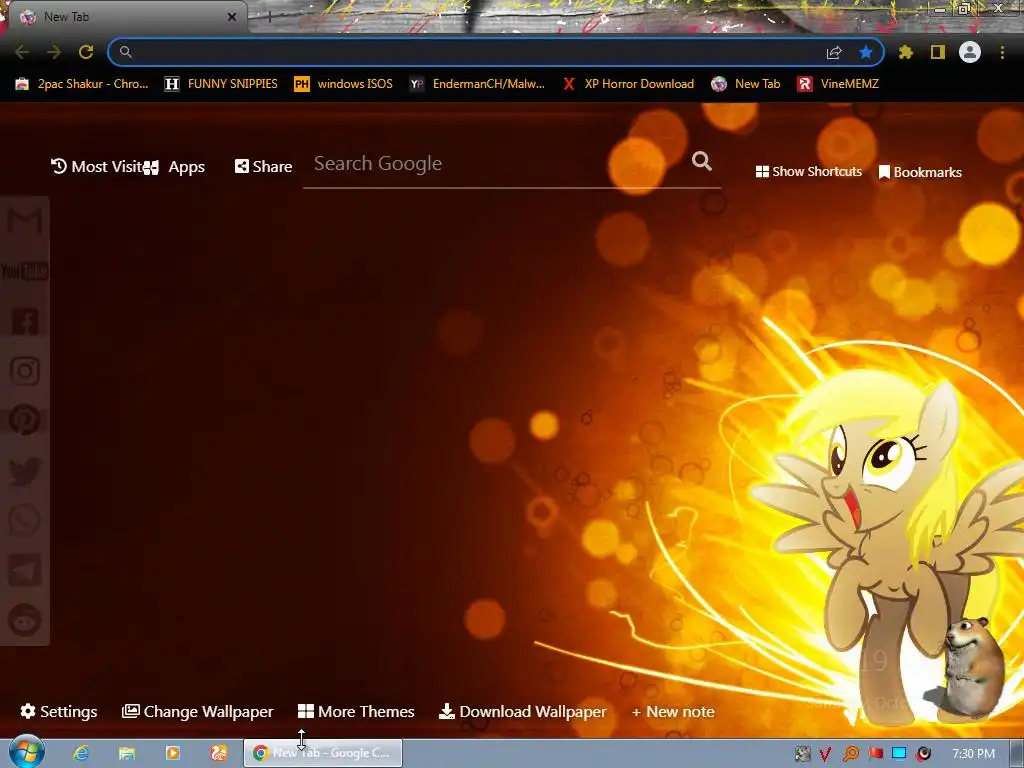
Task: Open the media player from the taskbar
Action: 173,754
